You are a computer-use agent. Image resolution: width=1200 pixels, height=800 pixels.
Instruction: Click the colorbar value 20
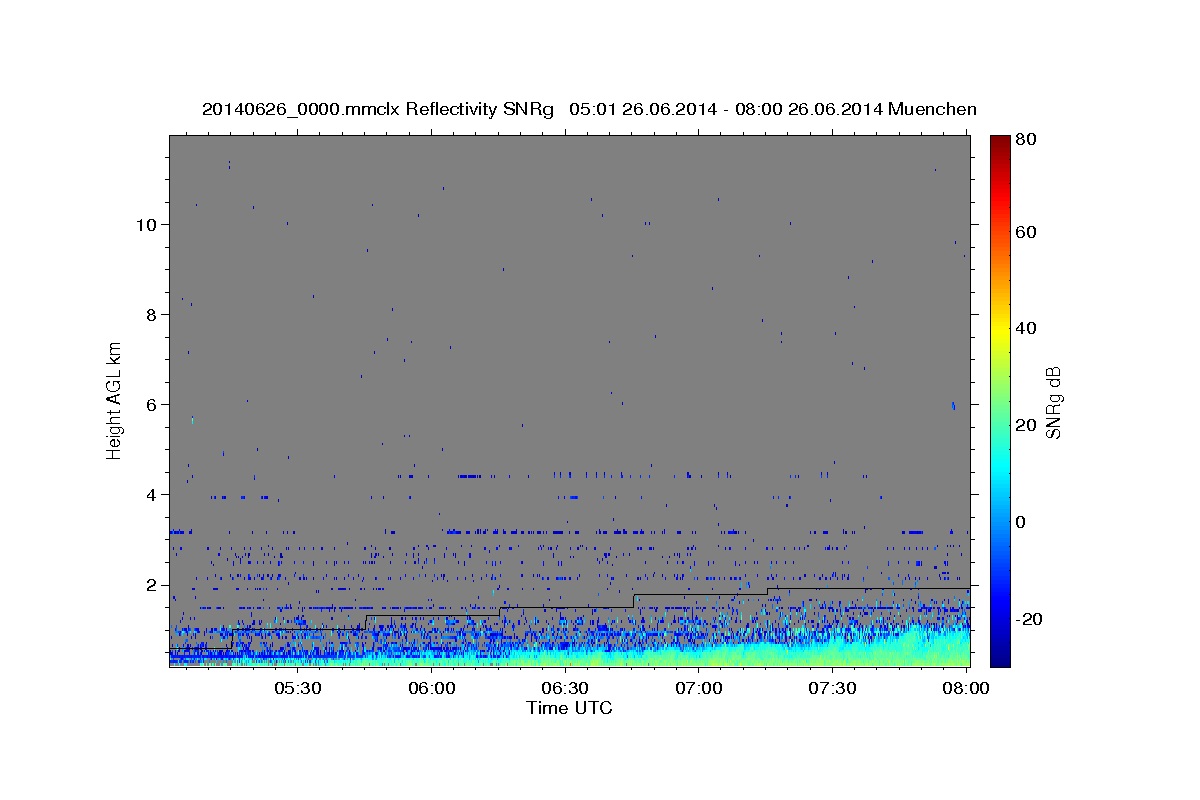point(1027,425)
